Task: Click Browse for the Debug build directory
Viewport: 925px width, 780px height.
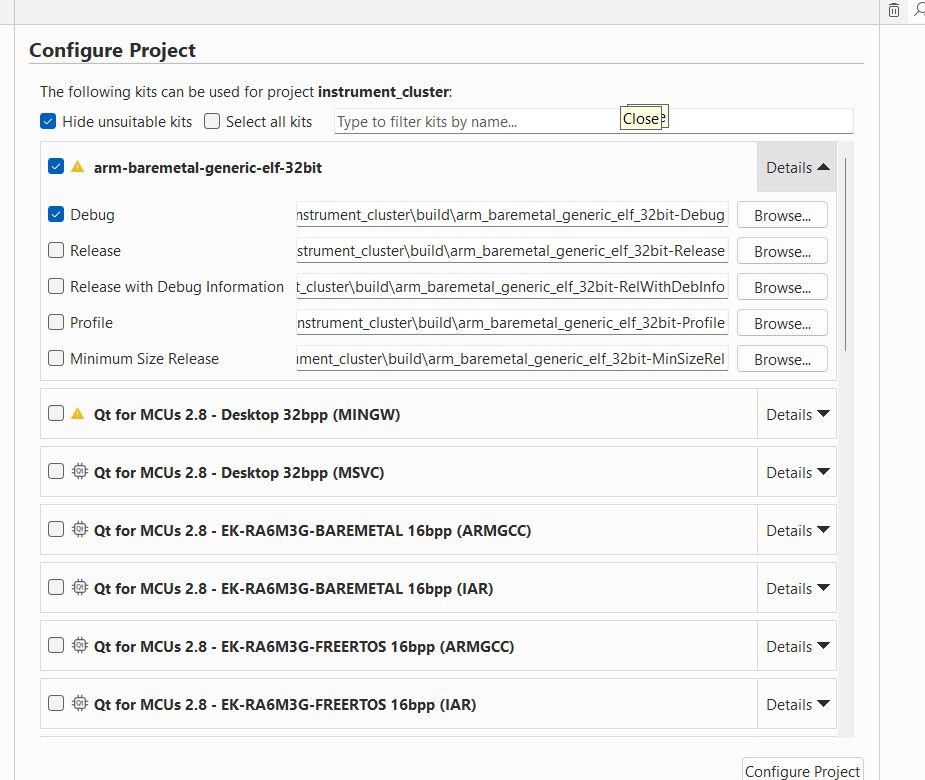Action: tap(782, 215)
